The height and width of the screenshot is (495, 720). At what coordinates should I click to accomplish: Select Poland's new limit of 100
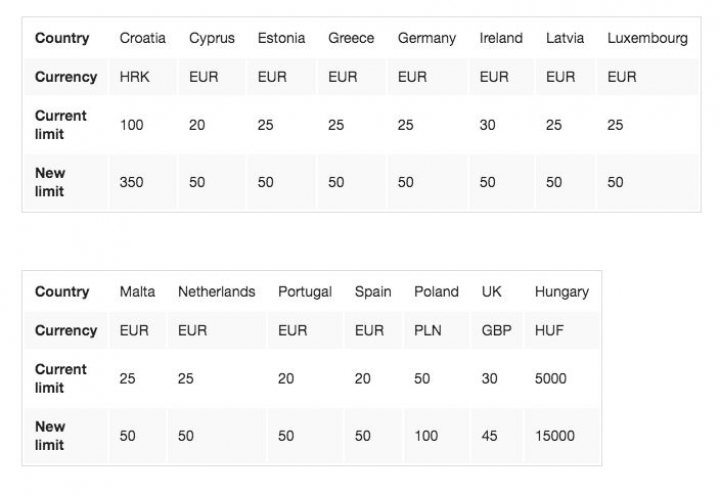pos(426,436)
